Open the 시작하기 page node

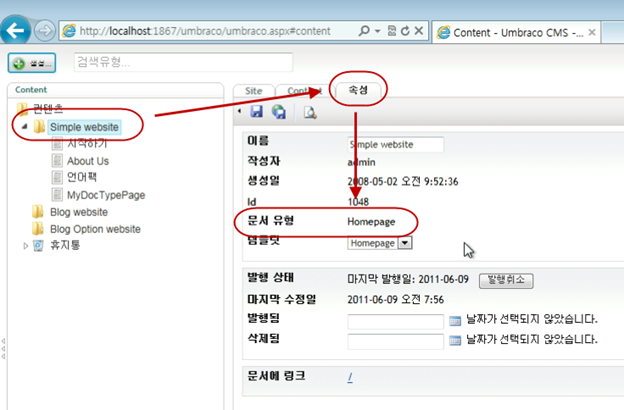coord(87,143)
